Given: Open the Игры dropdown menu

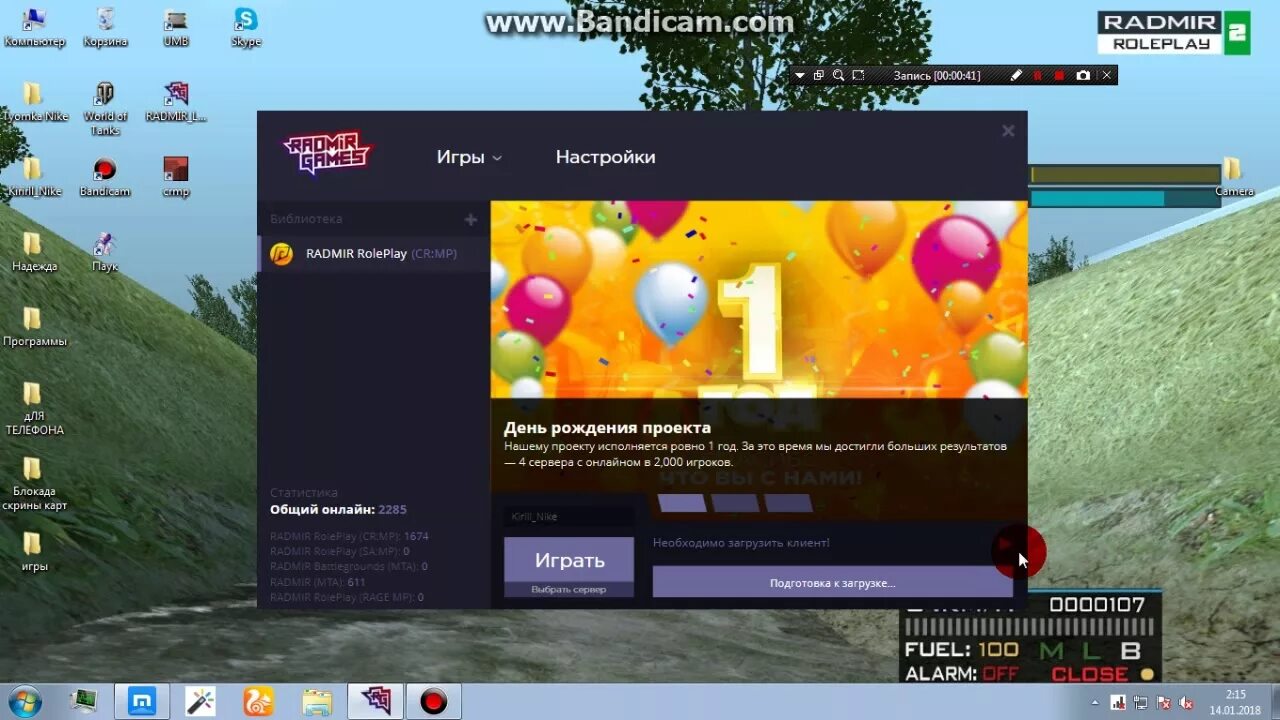Looking at the screenshot, I should (469, 157).
